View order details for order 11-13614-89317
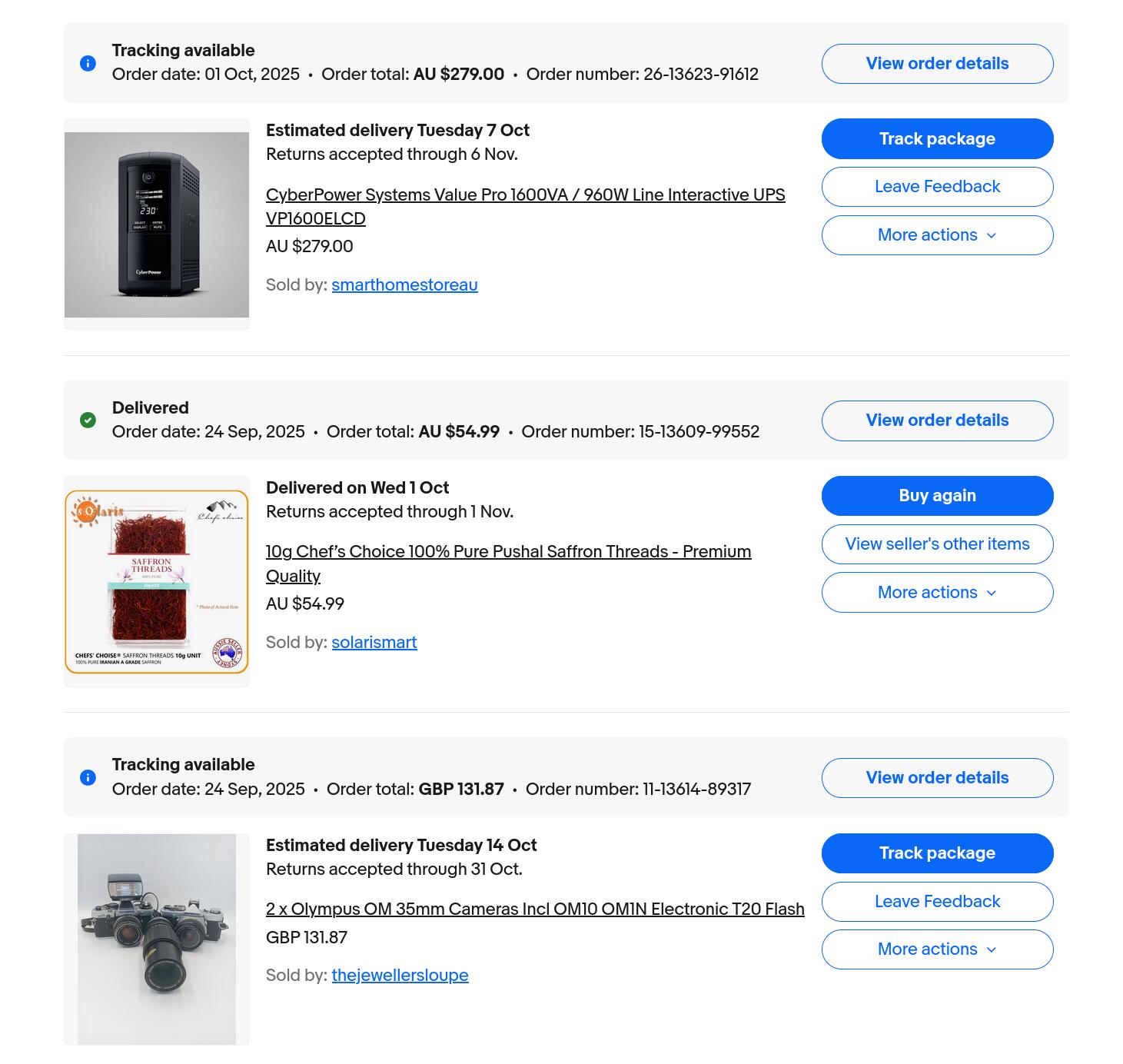This screenshot has height=1064, width=1123. [936, 778]
